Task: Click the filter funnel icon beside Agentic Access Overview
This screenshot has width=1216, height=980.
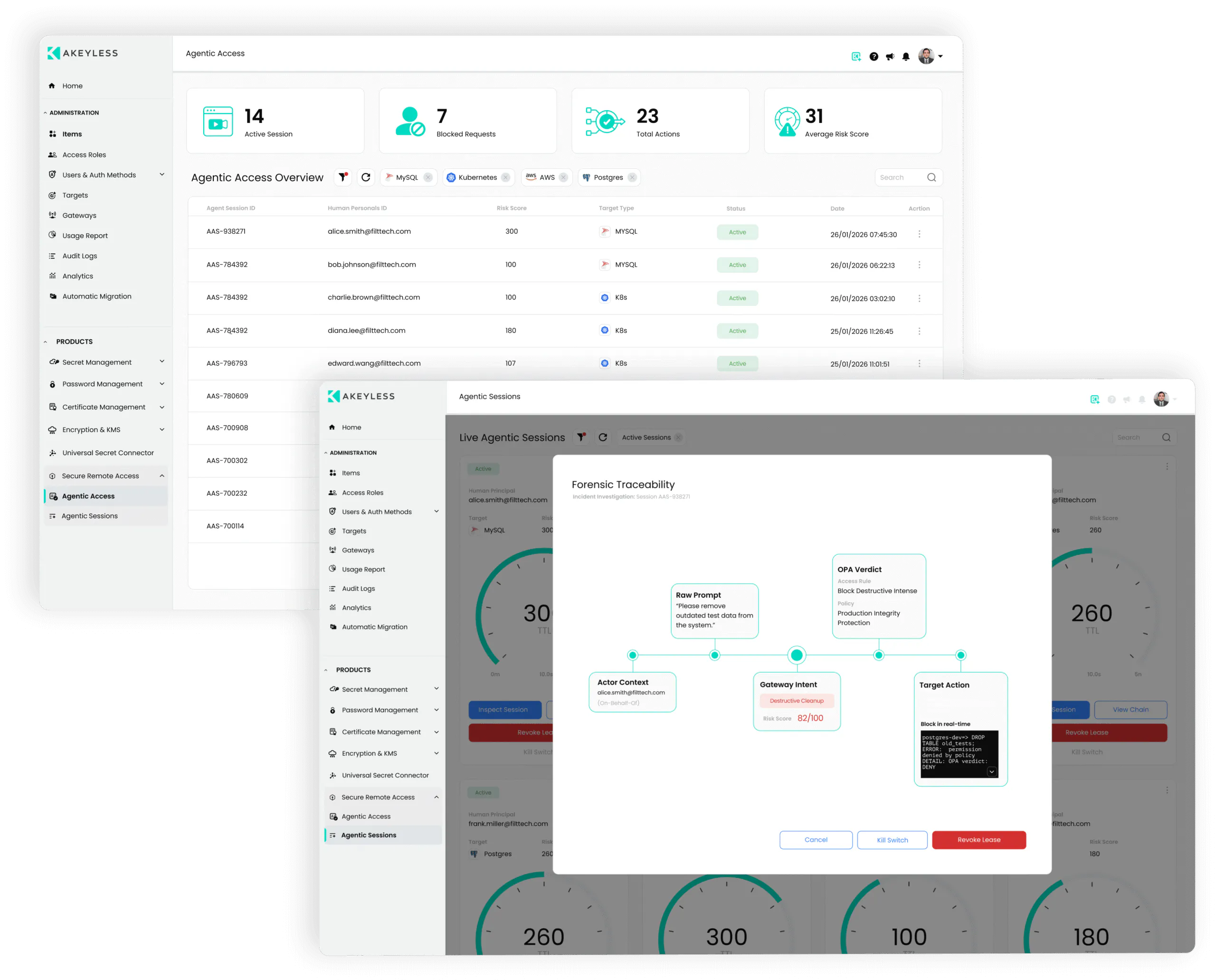Action: click(x=342, y=177)
